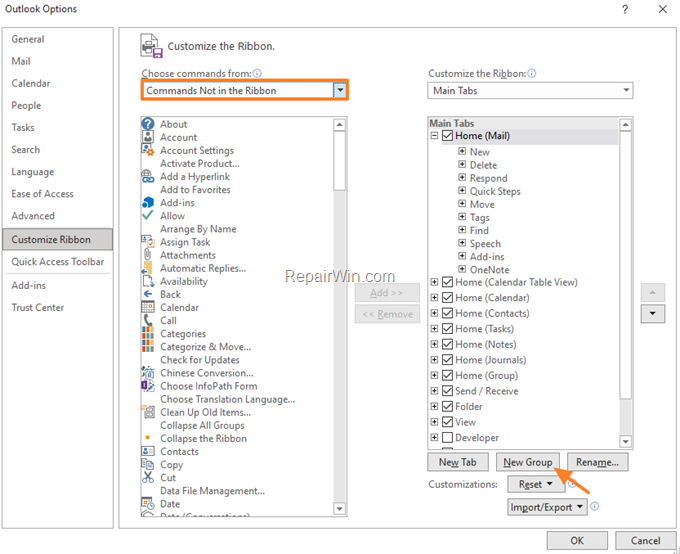This screenshot has height=554, width=680.
Task: Select the green Allow checkmark icon
Action: [x=148, y=215]
